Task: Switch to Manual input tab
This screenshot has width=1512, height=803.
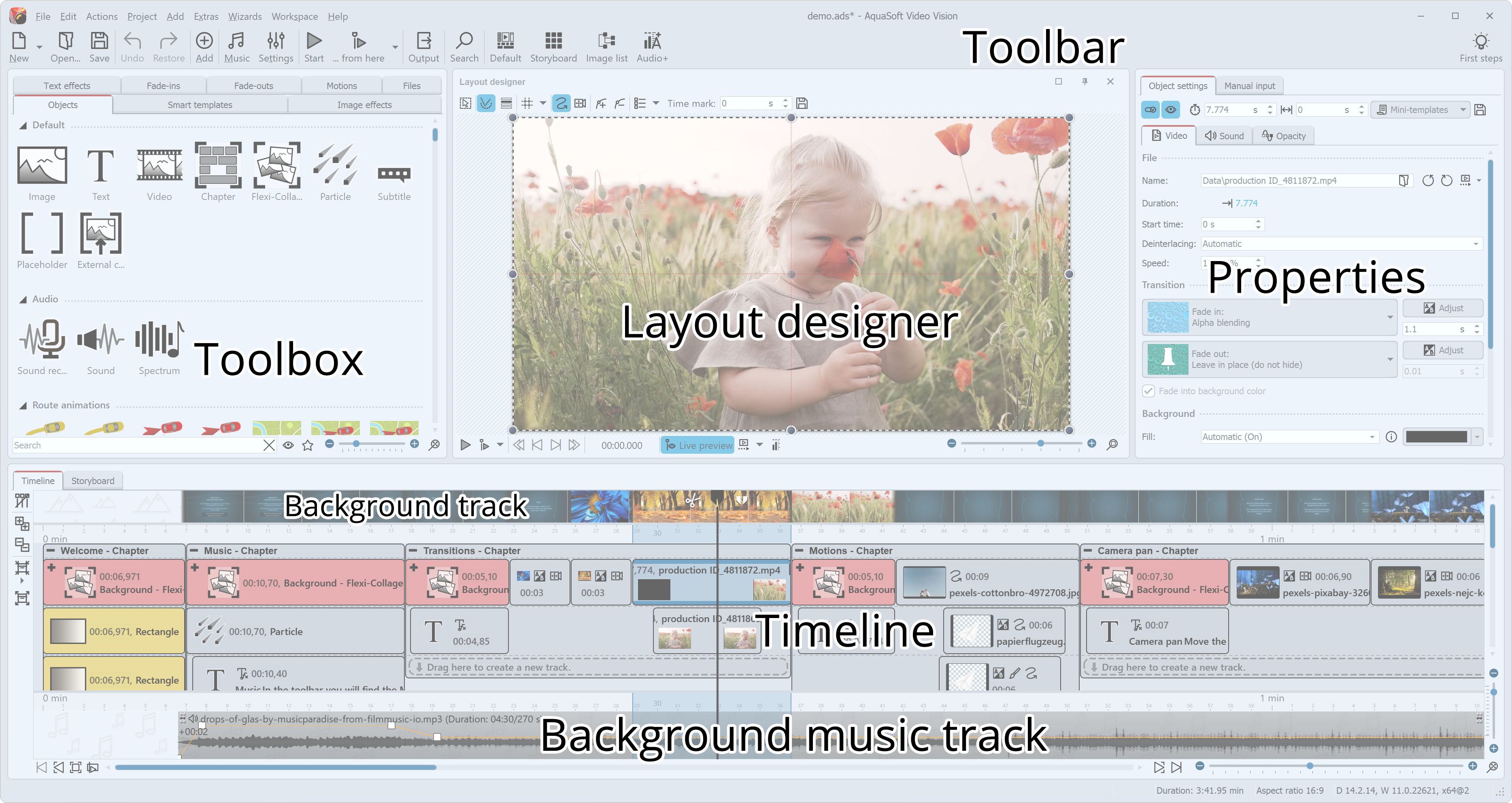Action: [x=1249, y=86]
